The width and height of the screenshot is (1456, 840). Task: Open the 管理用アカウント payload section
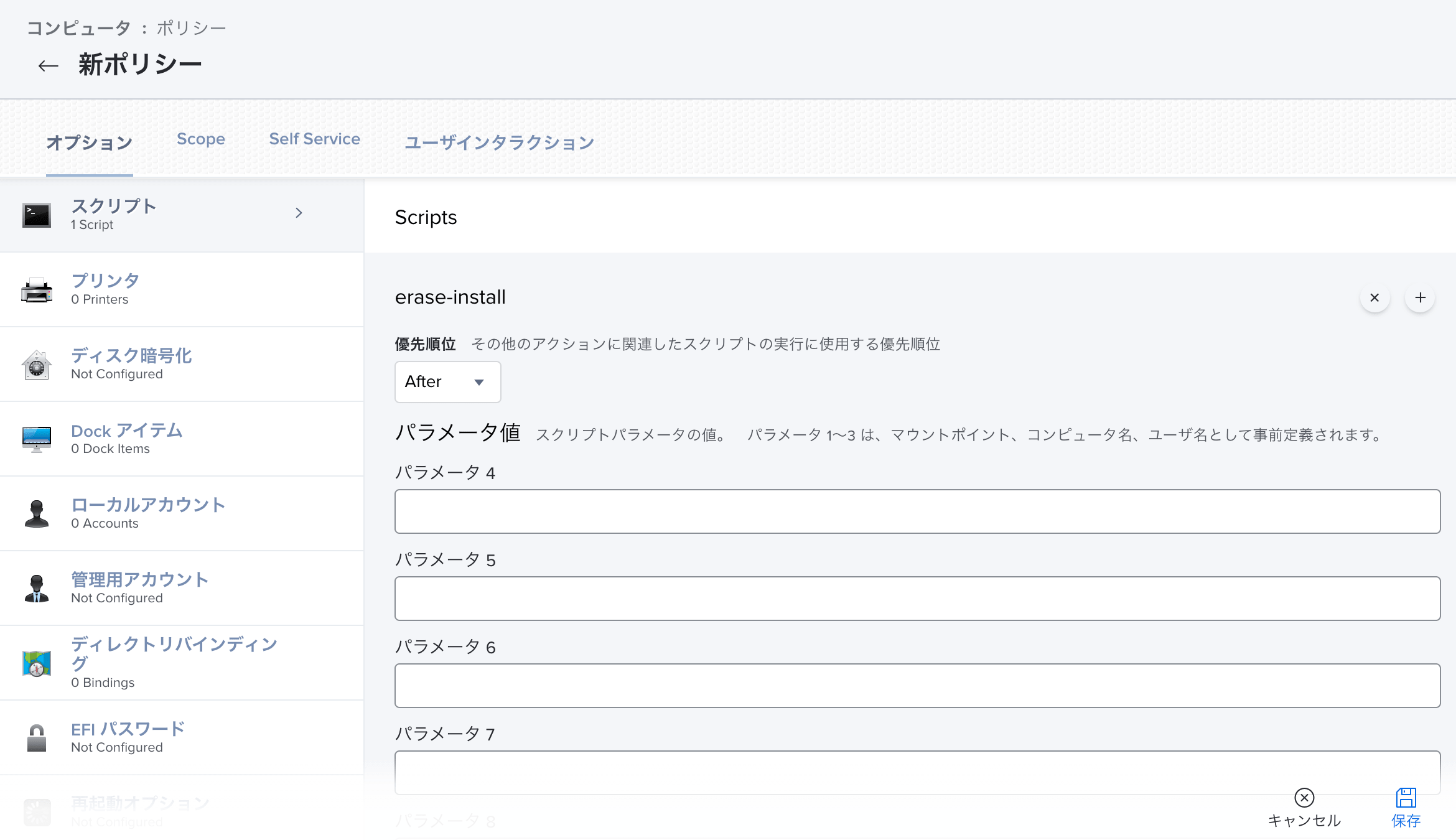pyautogui.click(x=182, y=589)
